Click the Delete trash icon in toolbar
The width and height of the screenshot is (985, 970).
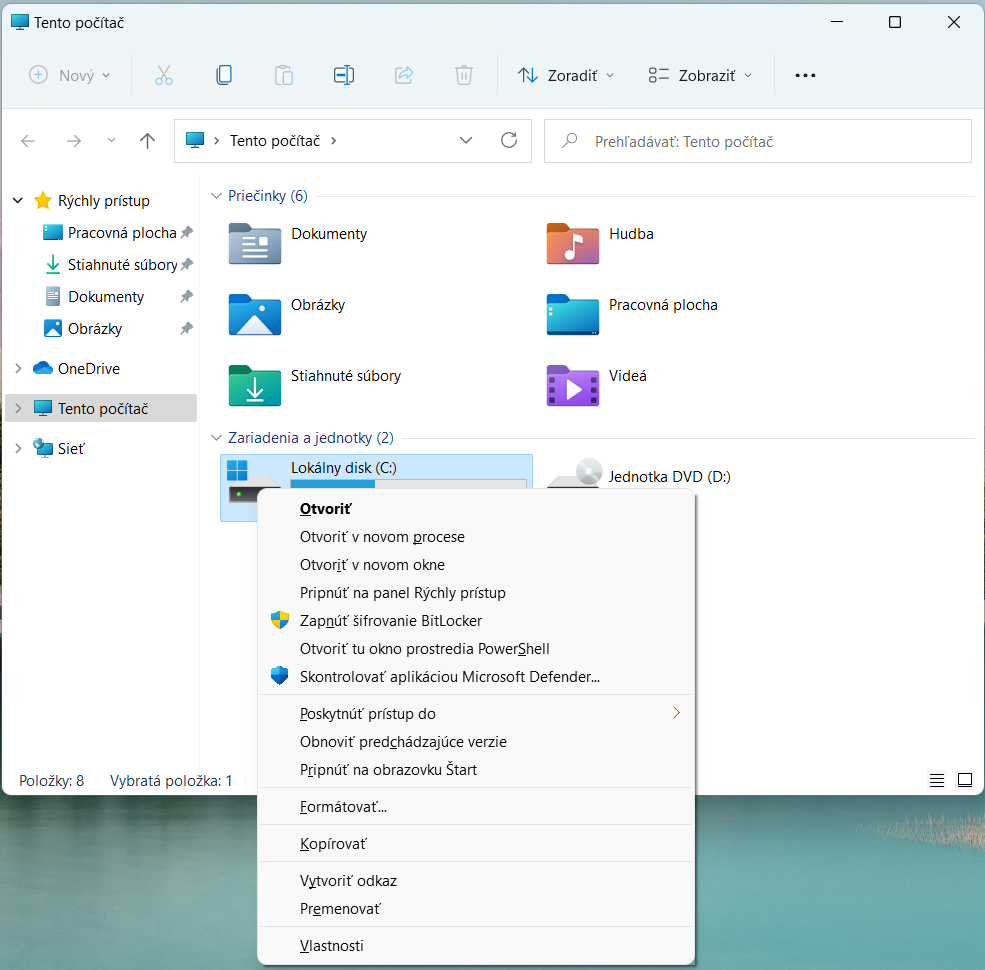pyautogui.click(x=464, y=75)
